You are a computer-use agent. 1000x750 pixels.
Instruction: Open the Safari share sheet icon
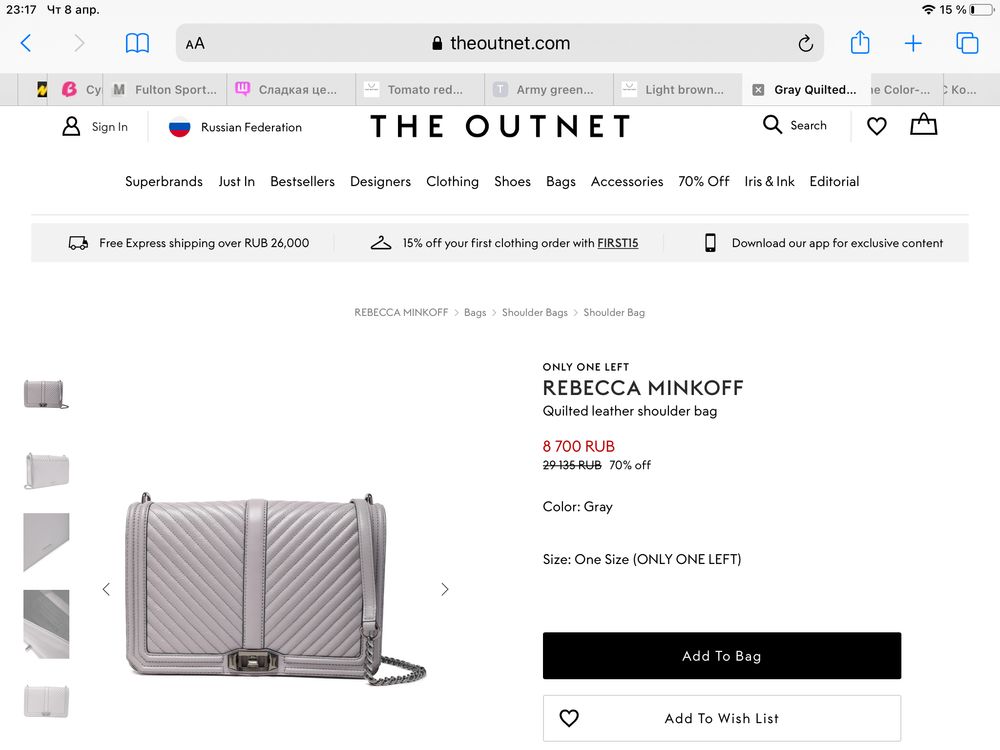(860, 43)
